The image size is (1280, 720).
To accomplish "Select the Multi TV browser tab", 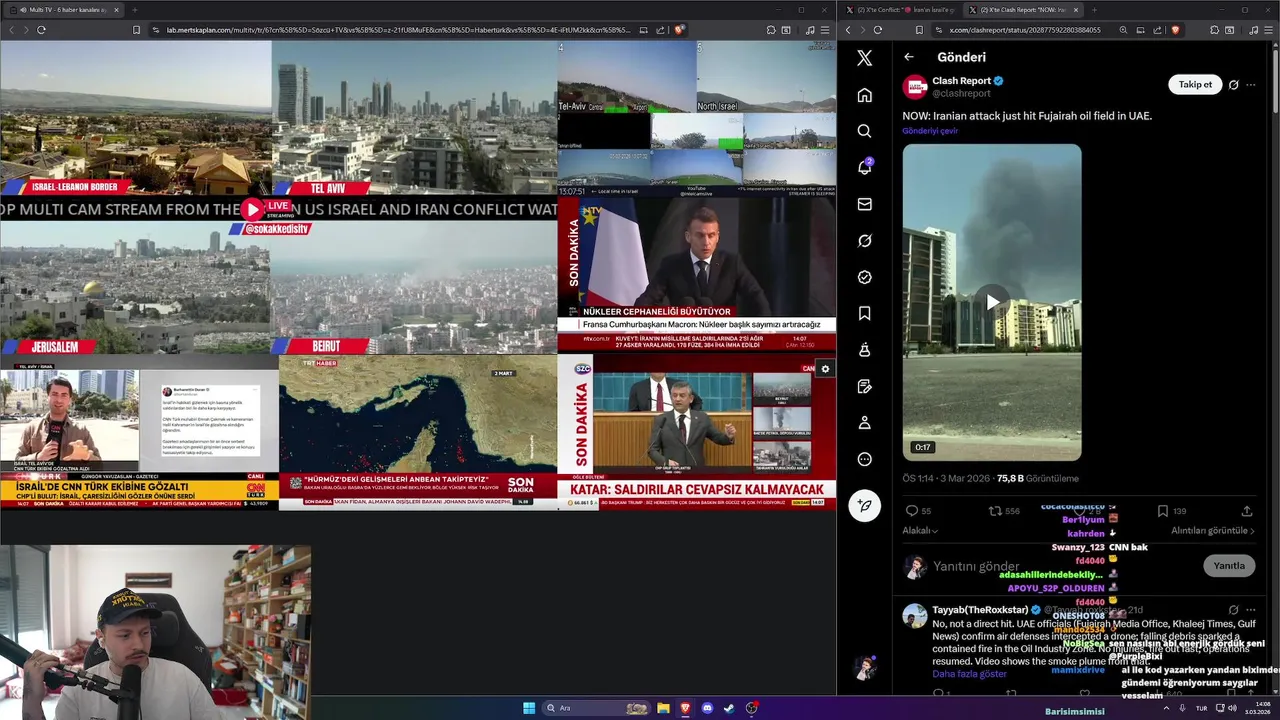I will pos(62,10).
